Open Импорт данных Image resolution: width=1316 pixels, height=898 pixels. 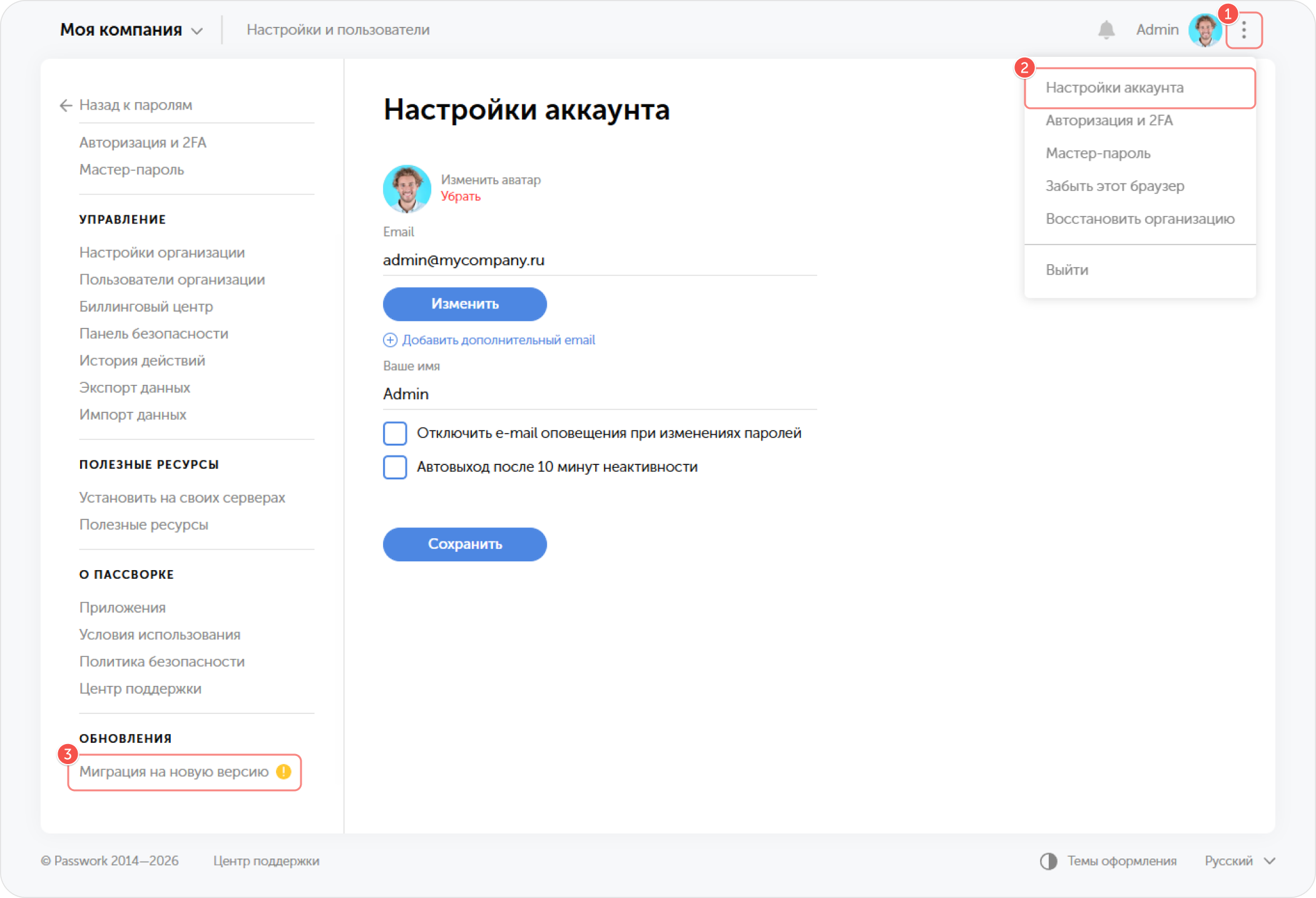132,414
